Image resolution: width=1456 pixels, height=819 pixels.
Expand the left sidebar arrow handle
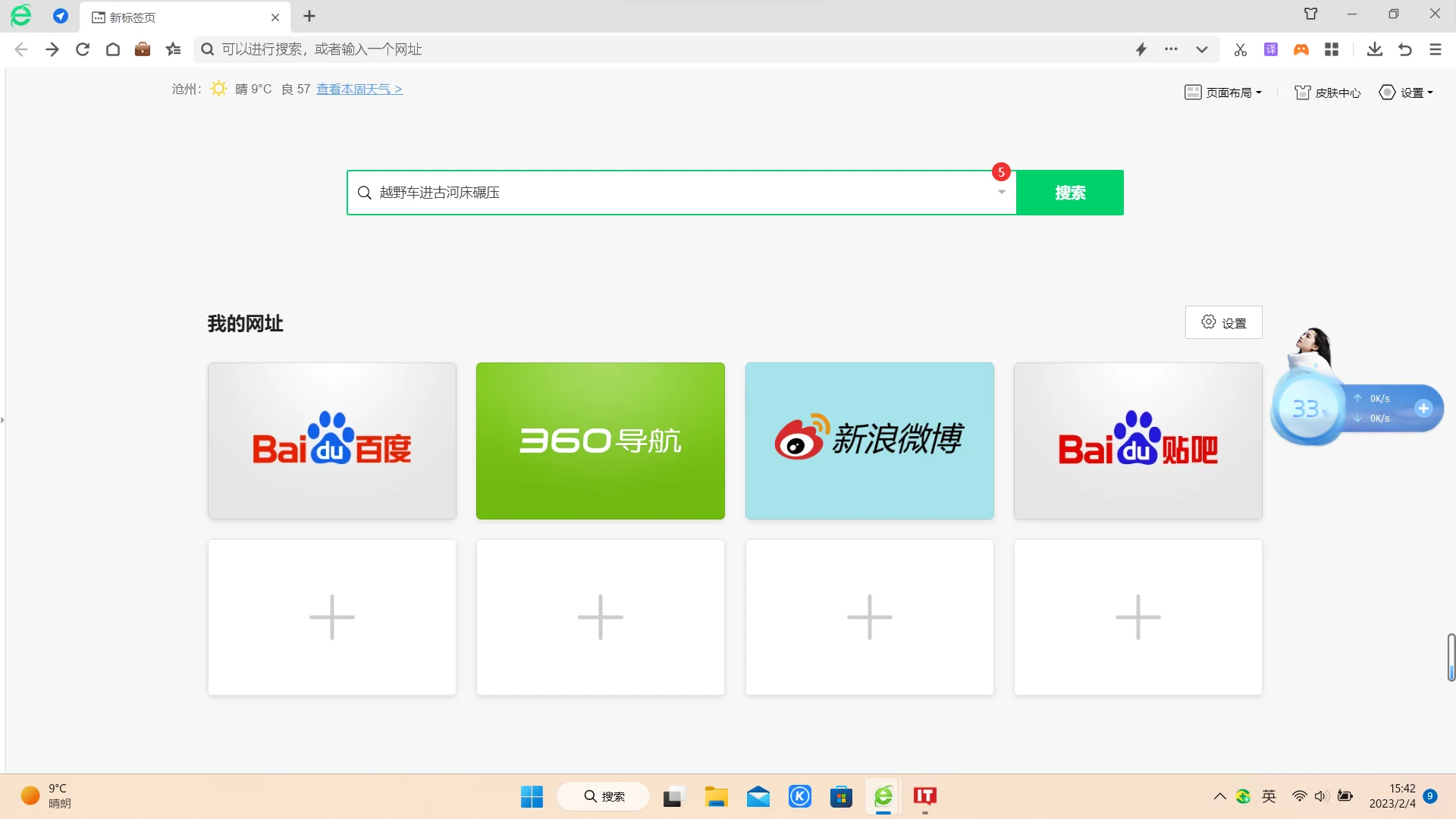[x=2, y=419]
